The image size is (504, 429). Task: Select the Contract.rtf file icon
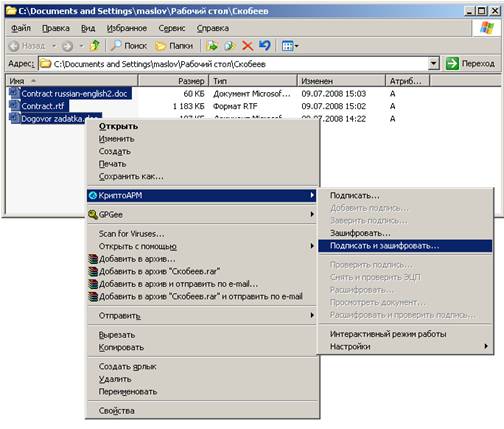15,106
